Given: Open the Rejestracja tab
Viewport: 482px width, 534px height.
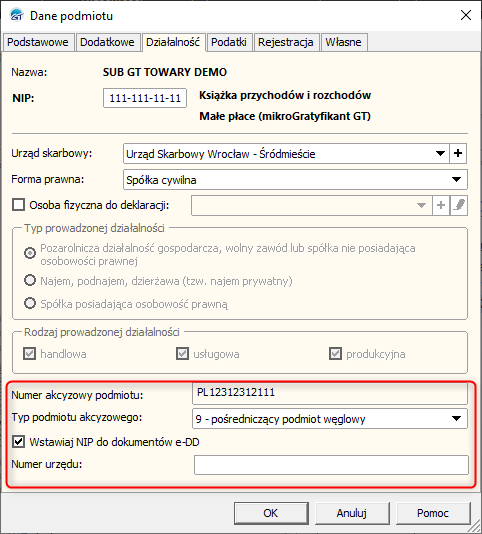Looking at the screenshot, I should pos(285,42).
